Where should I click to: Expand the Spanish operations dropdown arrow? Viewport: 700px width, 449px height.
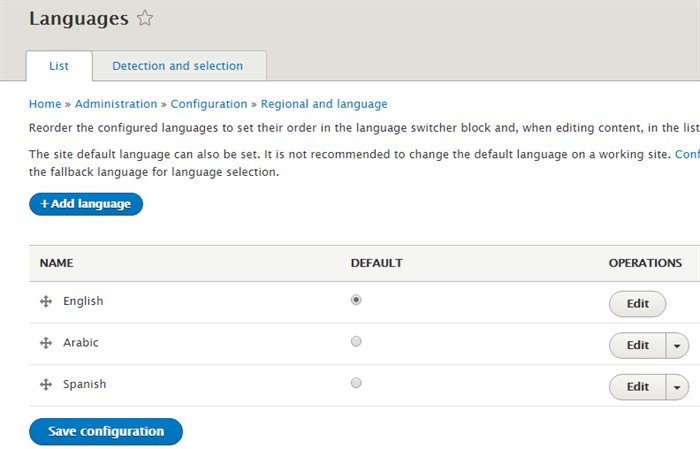[678, 387]
